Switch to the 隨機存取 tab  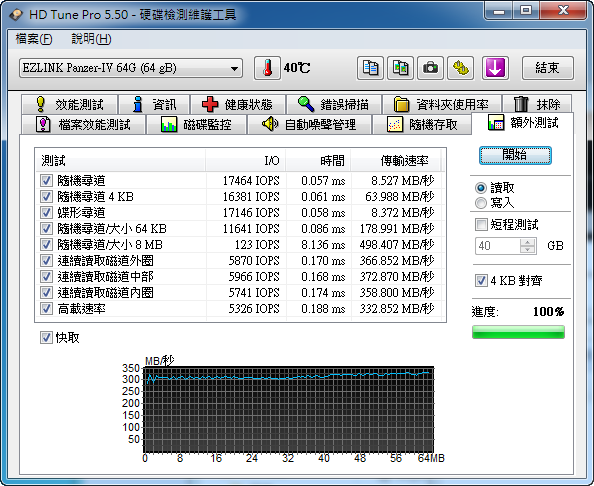[422, 124]
